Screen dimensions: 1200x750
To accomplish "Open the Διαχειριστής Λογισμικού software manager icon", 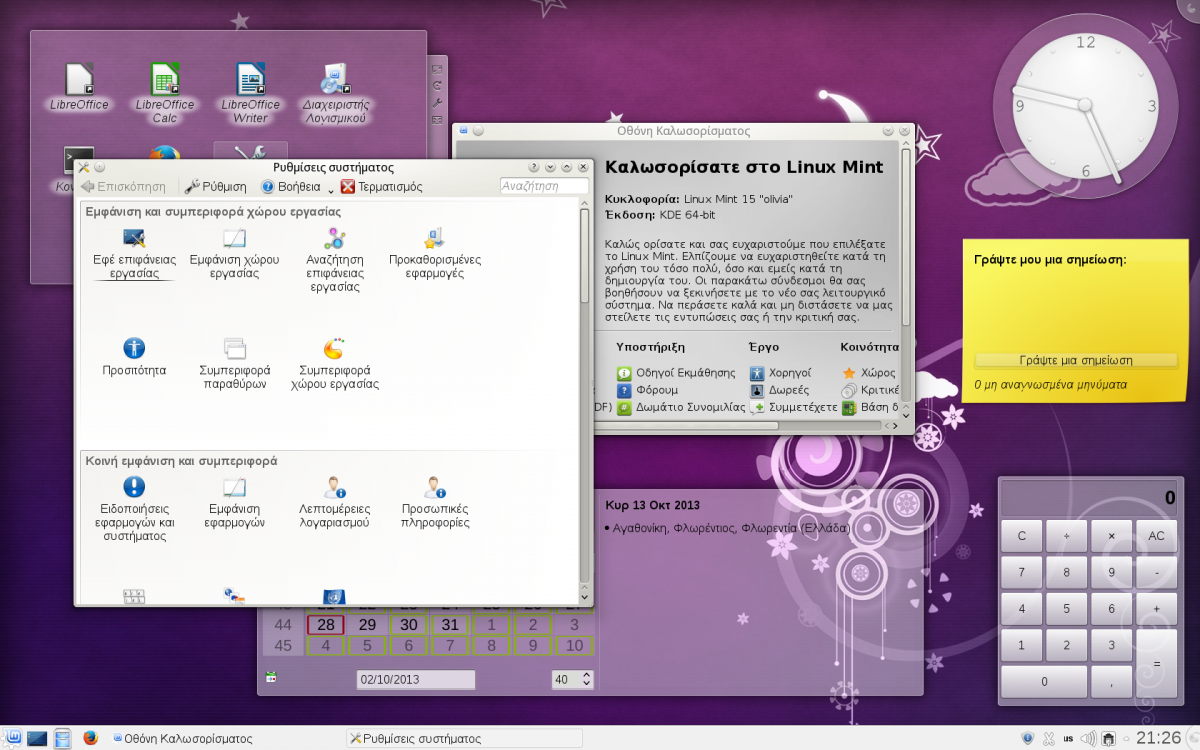I will click(336, 93).
